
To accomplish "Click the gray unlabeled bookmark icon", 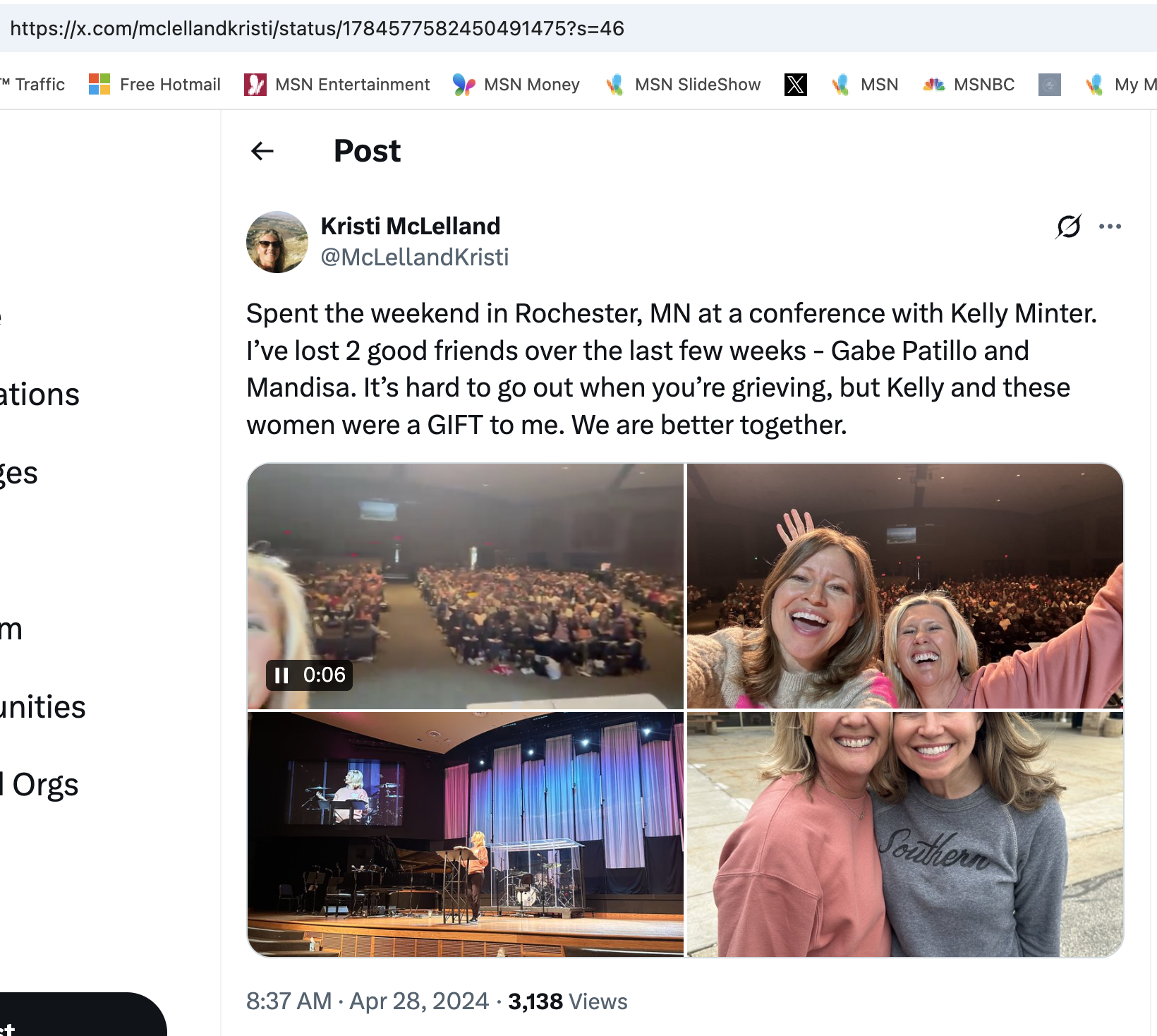I will [1049, 85].
